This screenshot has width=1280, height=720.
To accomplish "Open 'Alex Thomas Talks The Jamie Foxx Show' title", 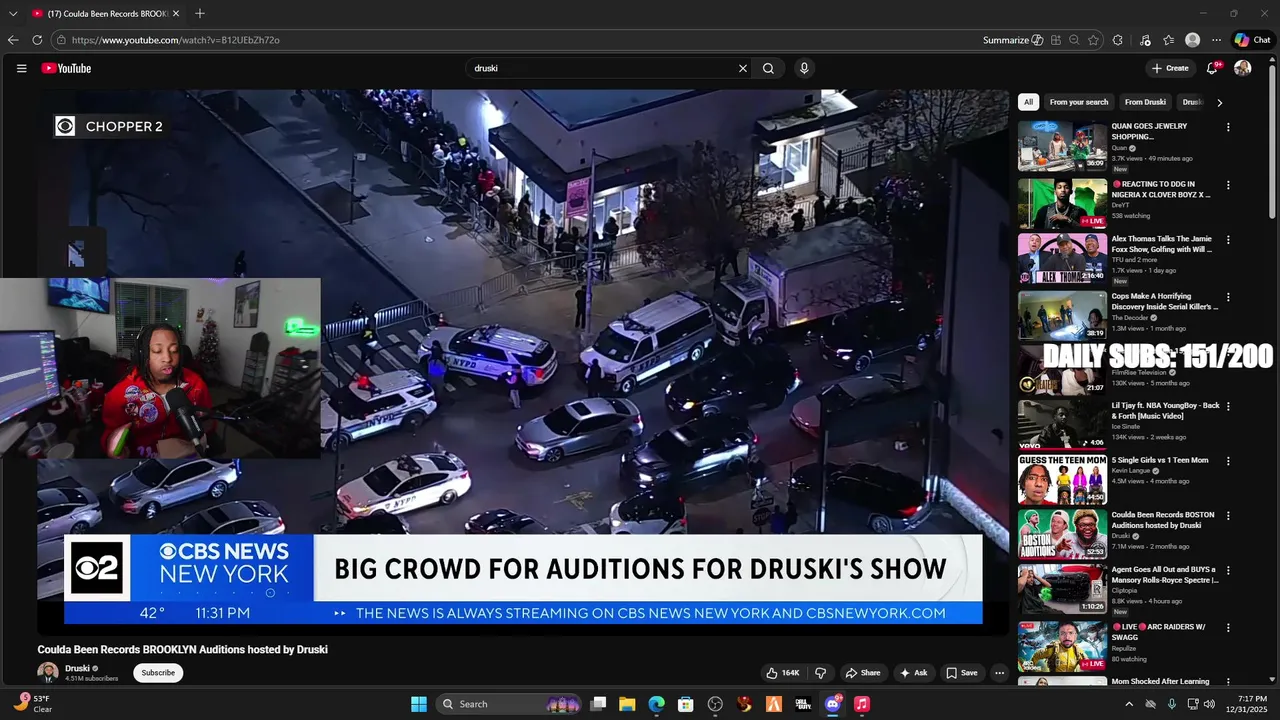I will [1162, 244].
